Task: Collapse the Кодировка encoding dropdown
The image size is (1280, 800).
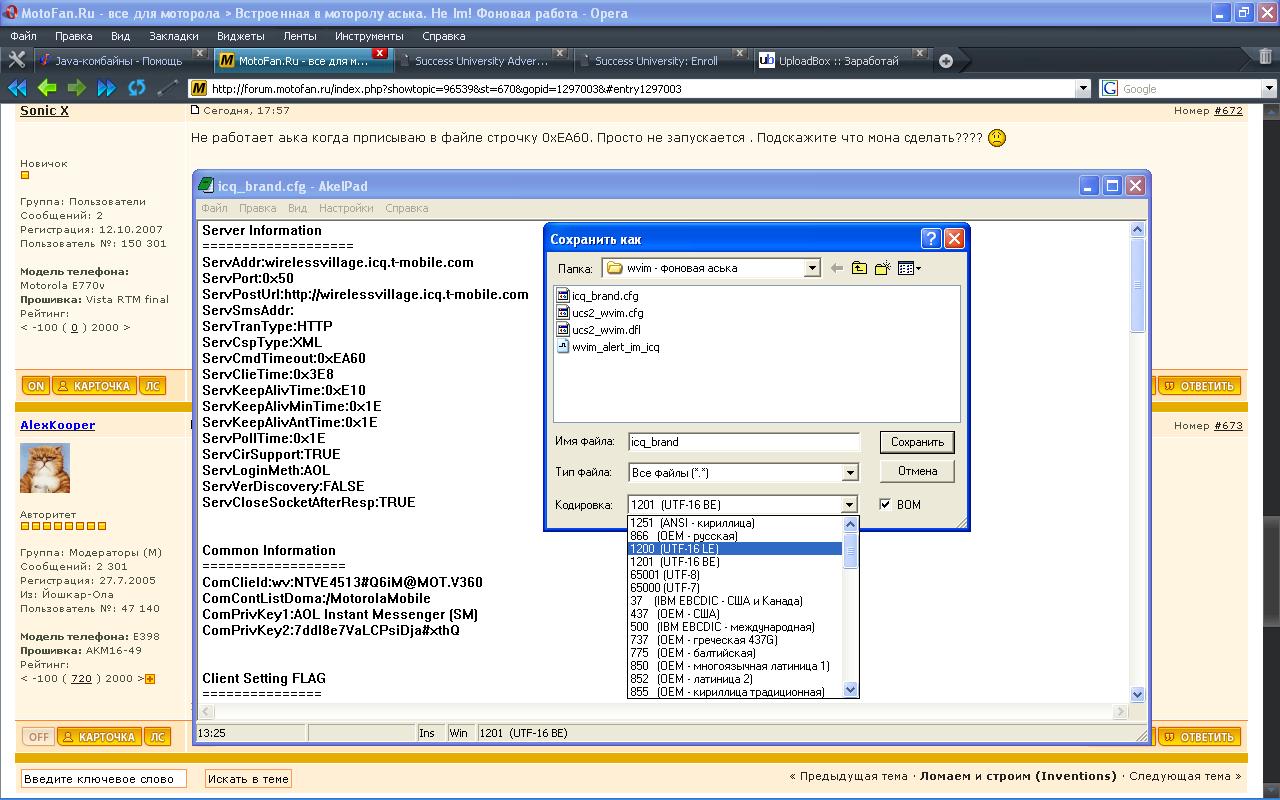Action: tap(849, 505)
